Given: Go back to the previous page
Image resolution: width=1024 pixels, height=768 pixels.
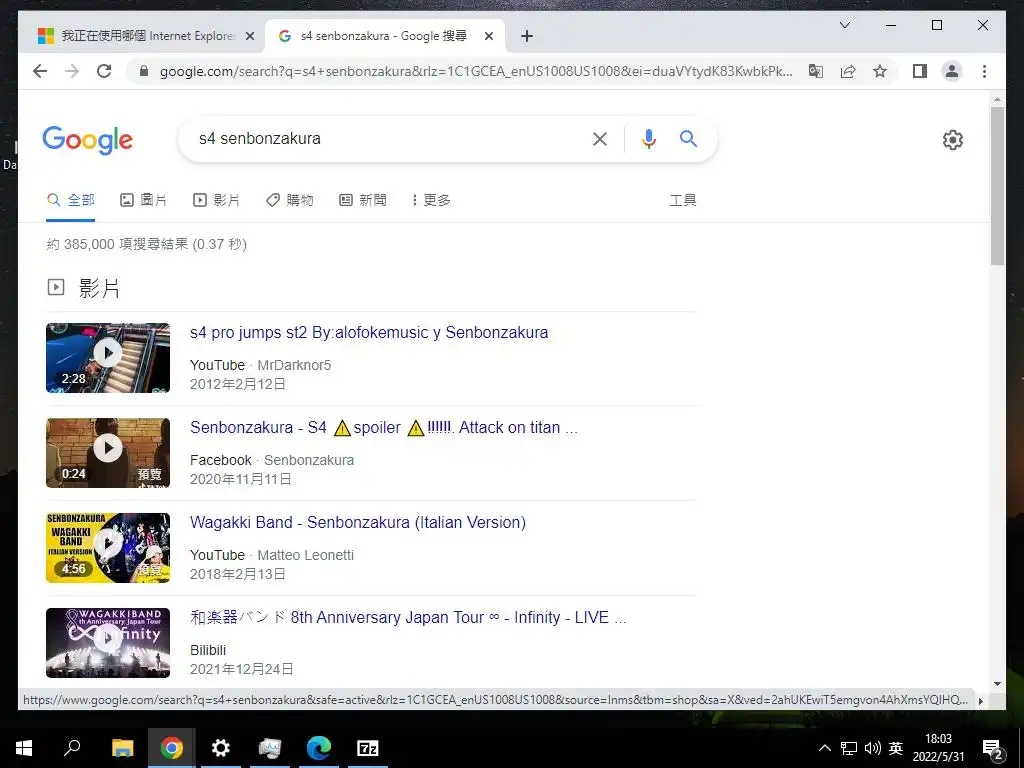Looking at the screenshot, I should [x=40, y=71].
